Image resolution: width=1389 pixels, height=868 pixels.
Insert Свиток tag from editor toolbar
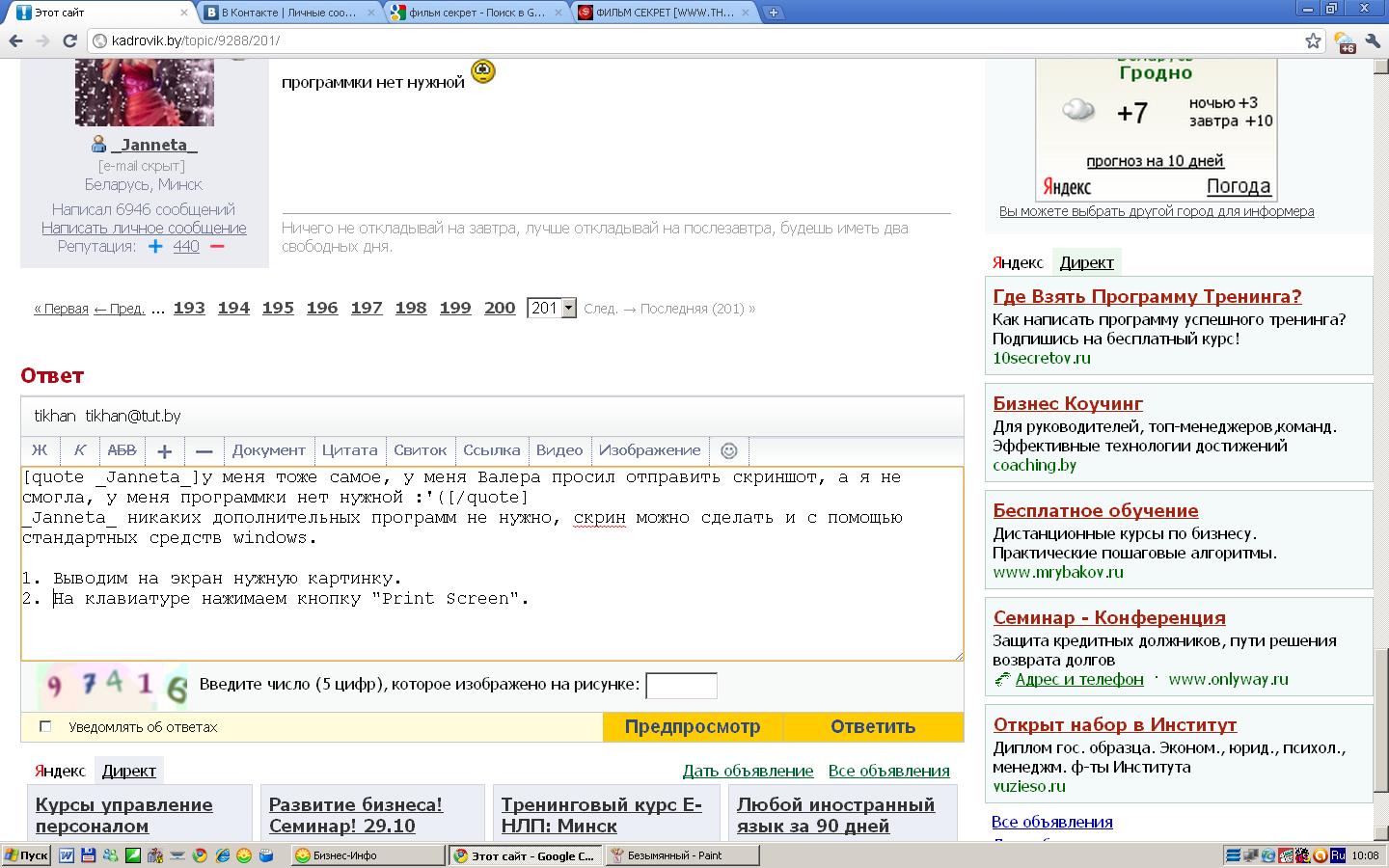[421, 450]
